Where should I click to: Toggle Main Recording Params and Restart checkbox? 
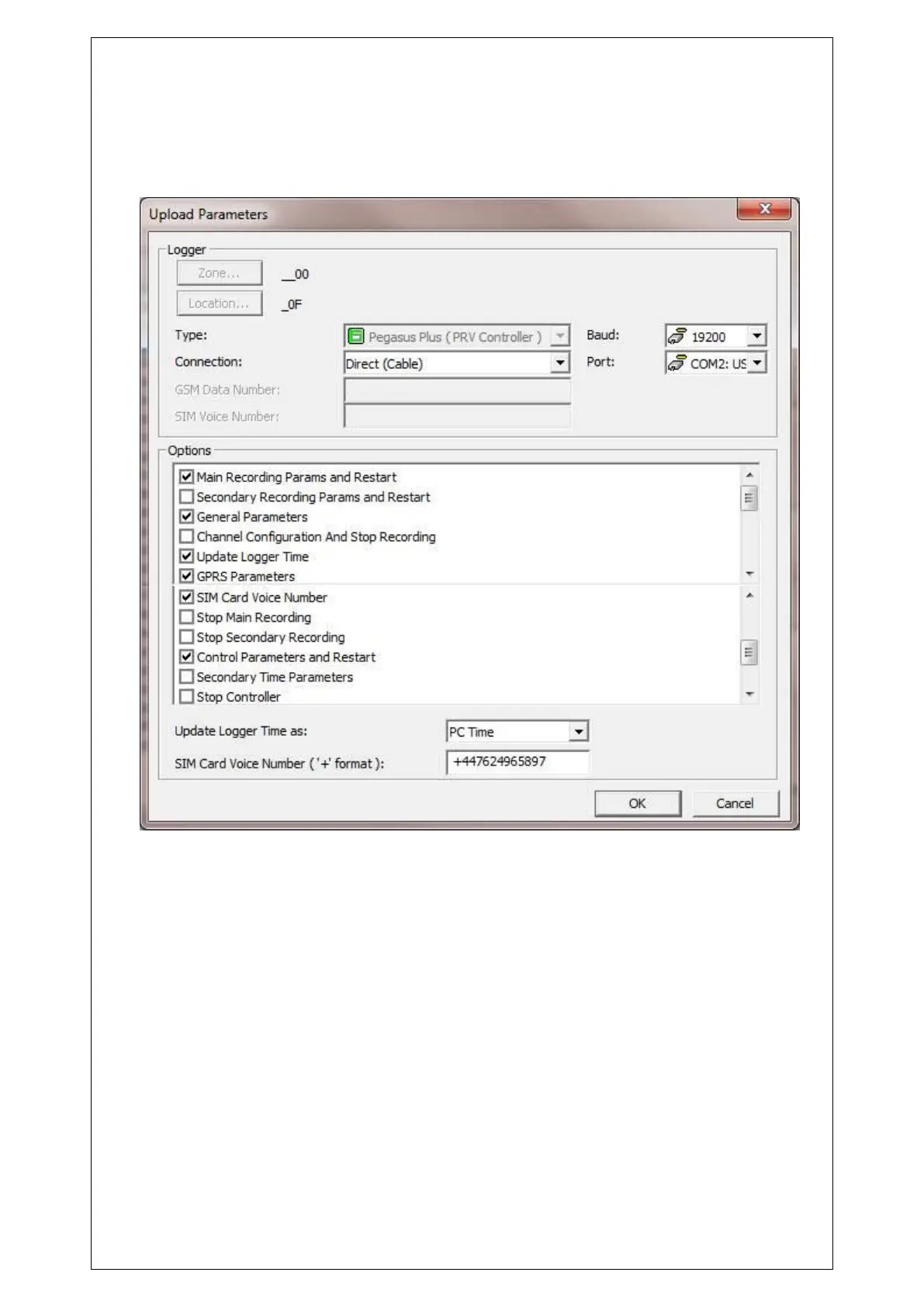point(186,477)
